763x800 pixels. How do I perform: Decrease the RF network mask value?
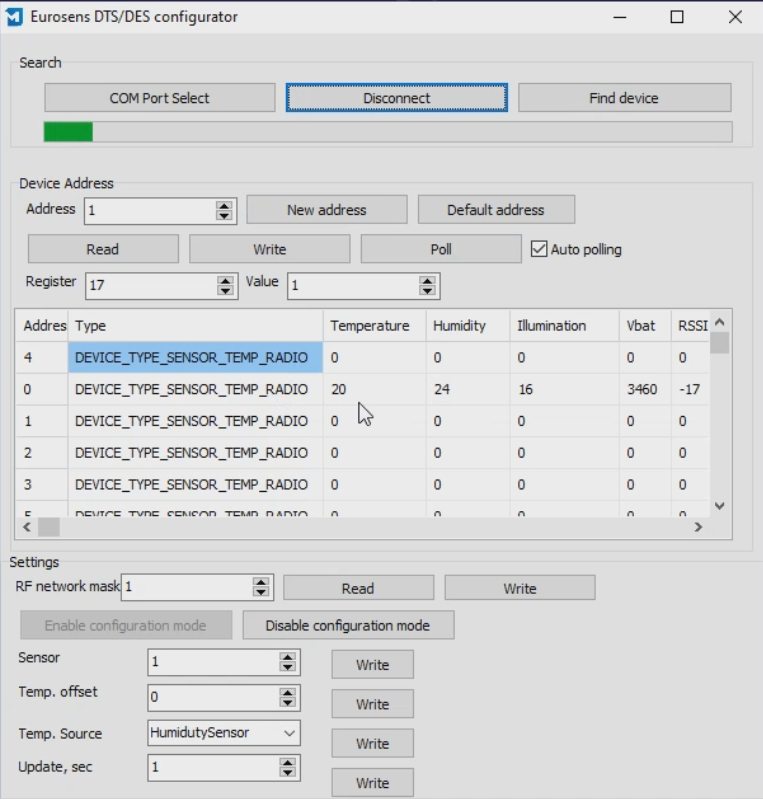[261, 592]
